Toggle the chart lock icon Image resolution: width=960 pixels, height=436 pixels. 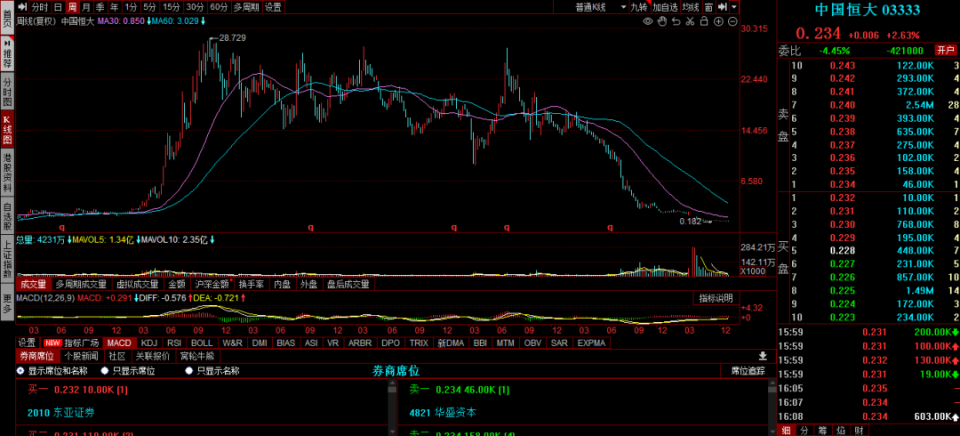click(x=704, y=21)
